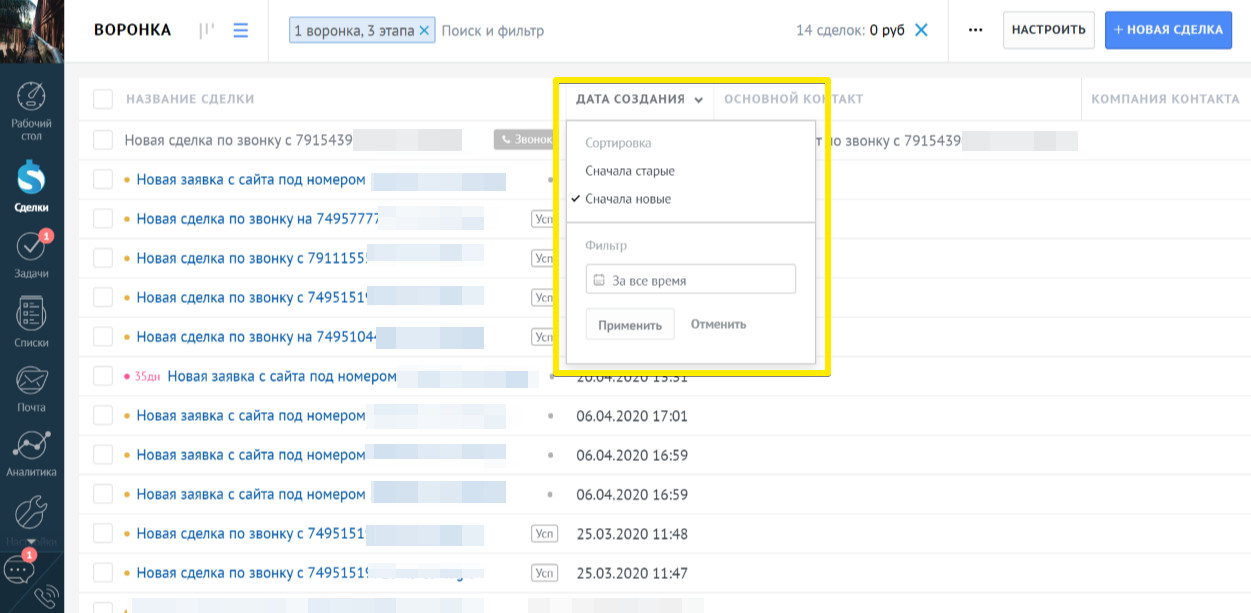Image resolution: width=1251 pixels, height=613 pixels.
Task: Click the account avatar in the top-left corner
Action: 32,31
